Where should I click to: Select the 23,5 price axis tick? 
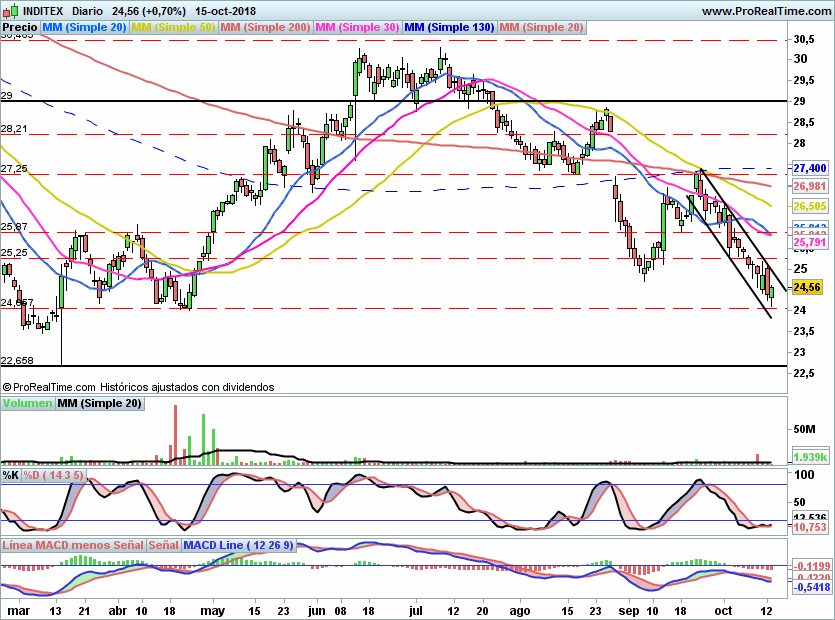(x=804, y=331)
